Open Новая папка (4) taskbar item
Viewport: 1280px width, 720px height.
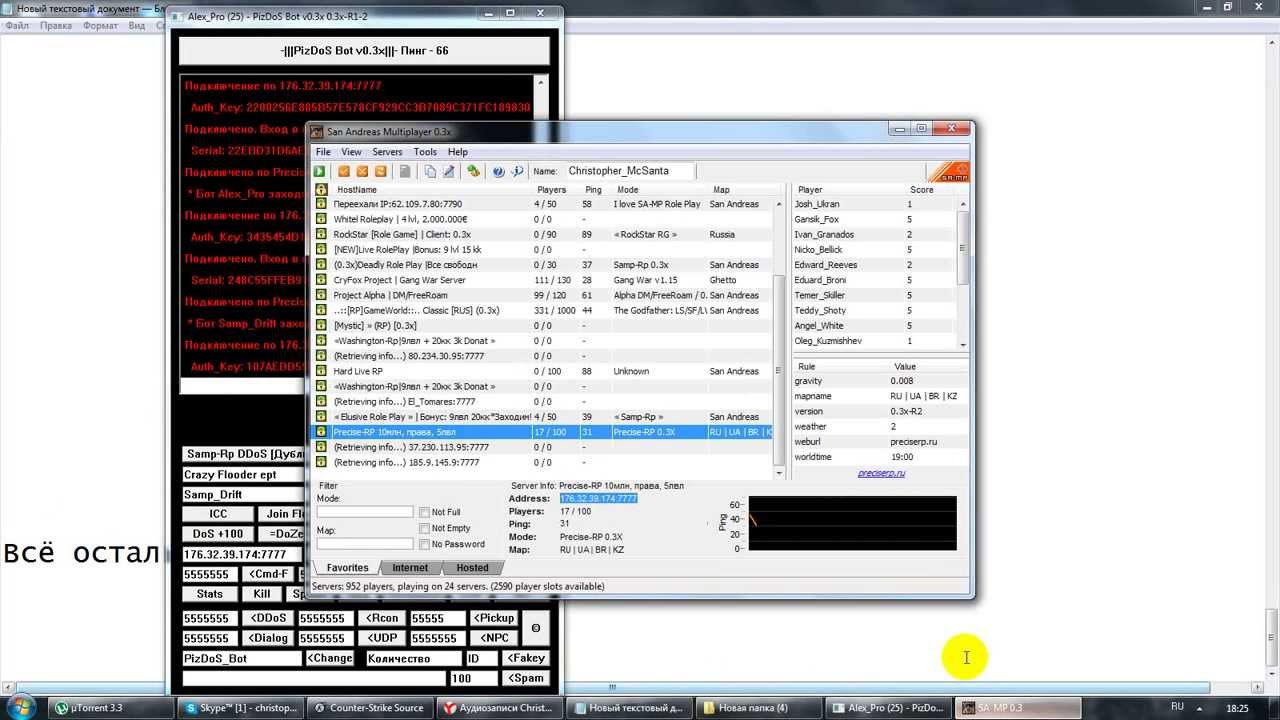(x=760, y=708)
